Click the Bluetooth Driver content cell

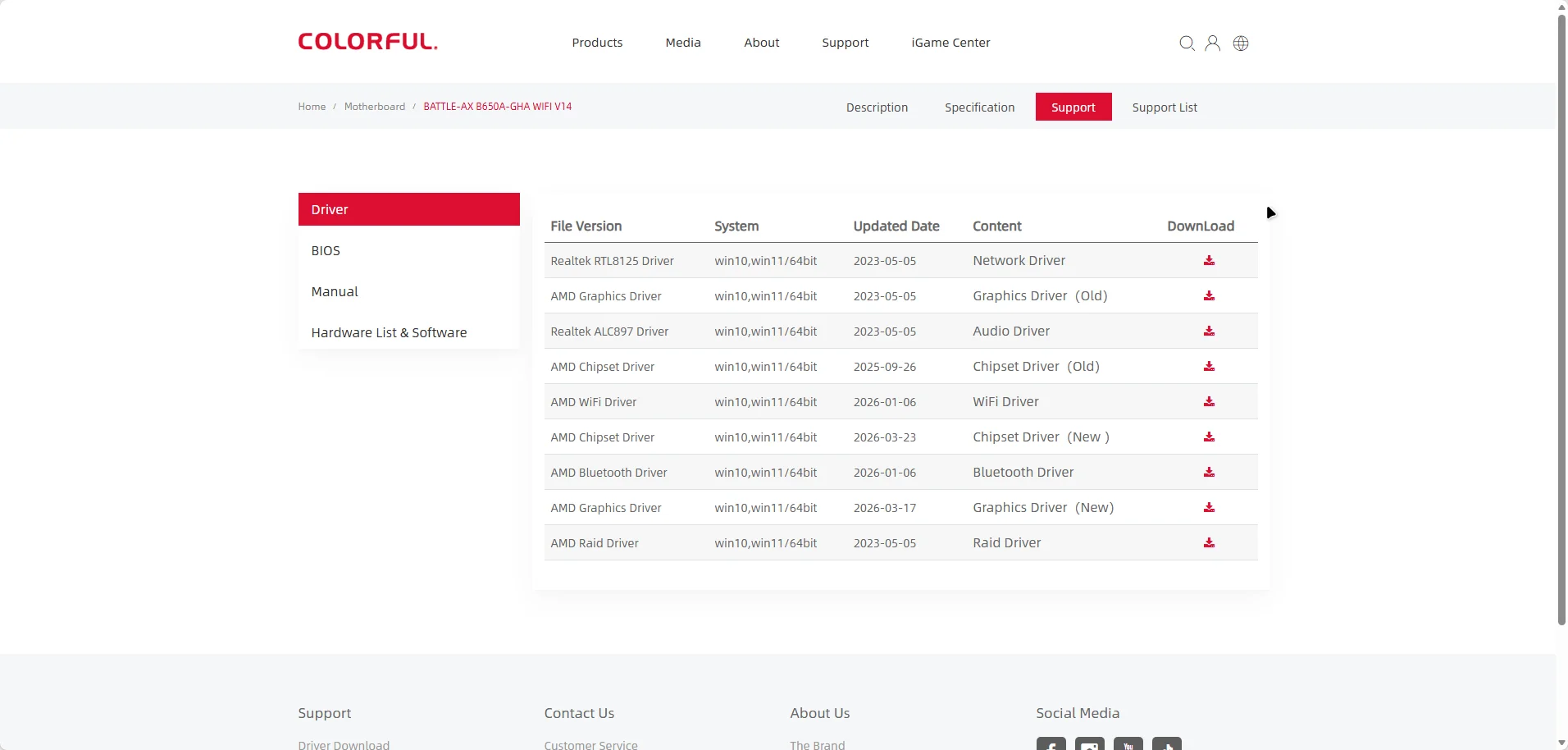point(1023,473)
